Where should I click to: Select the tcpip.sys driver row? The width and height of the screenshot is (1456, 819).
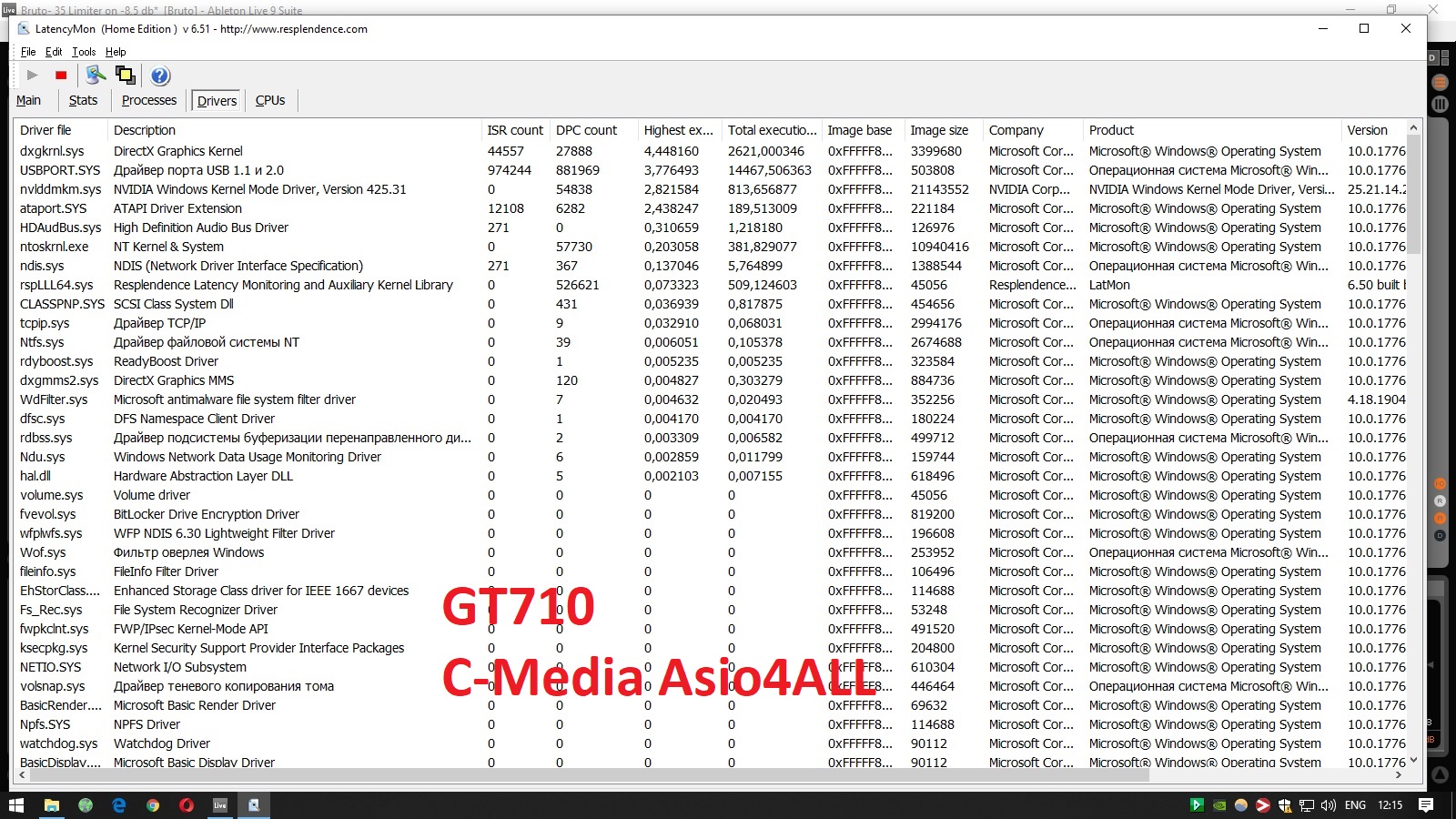pos(710,323)
